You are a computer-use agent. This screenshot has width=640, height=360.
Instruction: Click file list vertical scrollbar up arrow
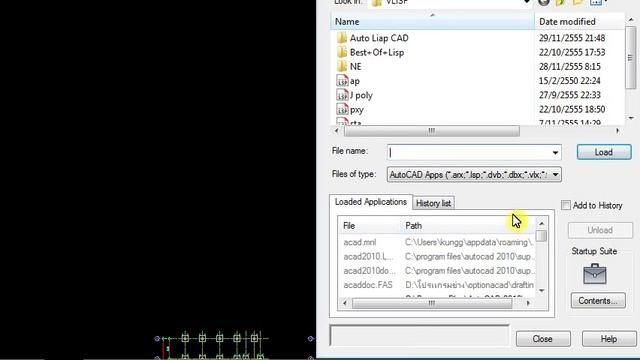(631, 20)
